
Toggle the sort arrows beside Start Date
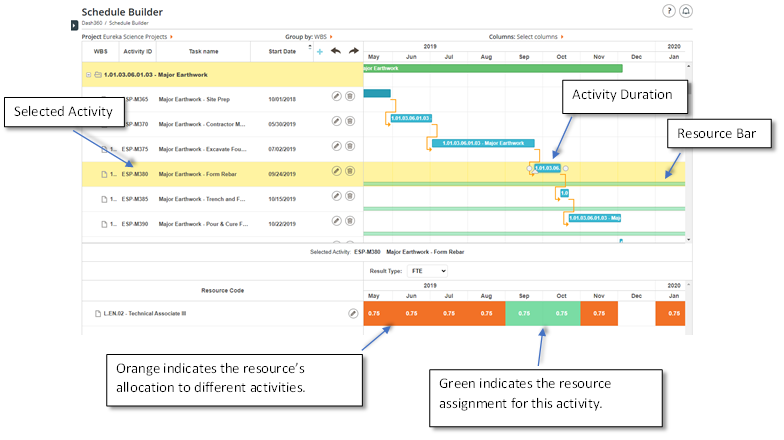point(310,48)
